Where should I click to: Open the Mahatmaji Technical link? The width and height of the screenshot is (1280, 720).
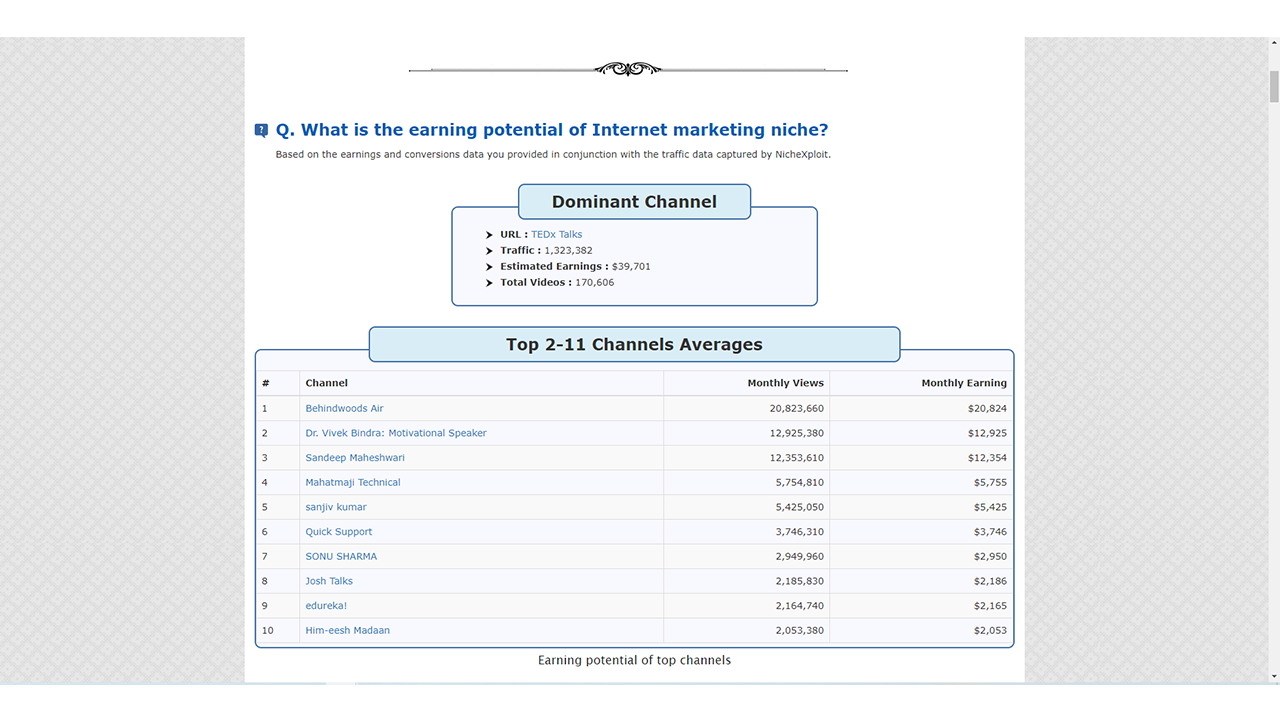353,482
